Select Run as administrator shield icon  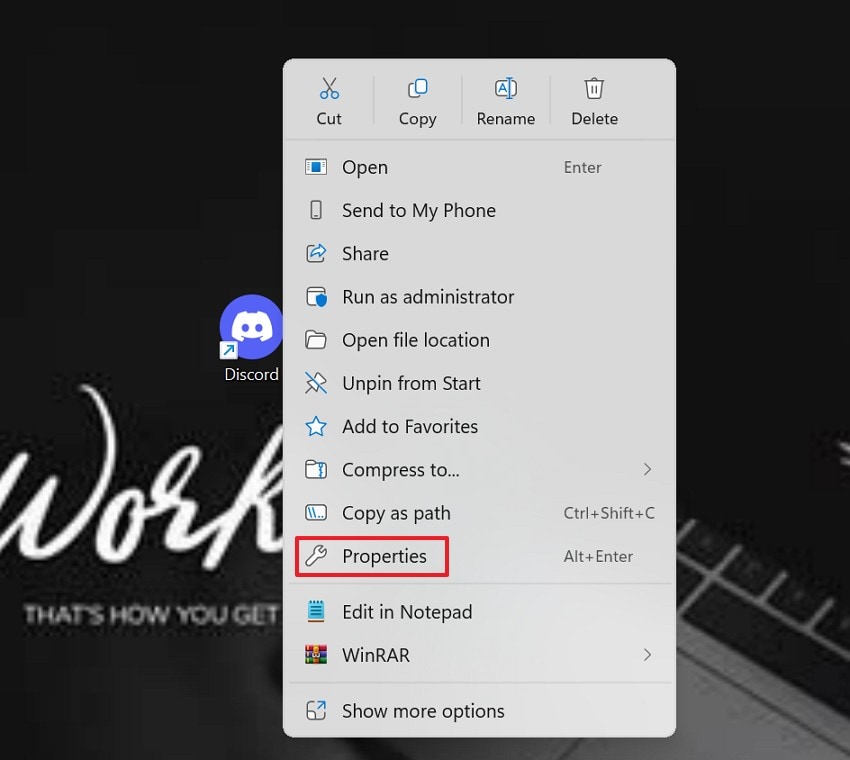tap(315, 297)
